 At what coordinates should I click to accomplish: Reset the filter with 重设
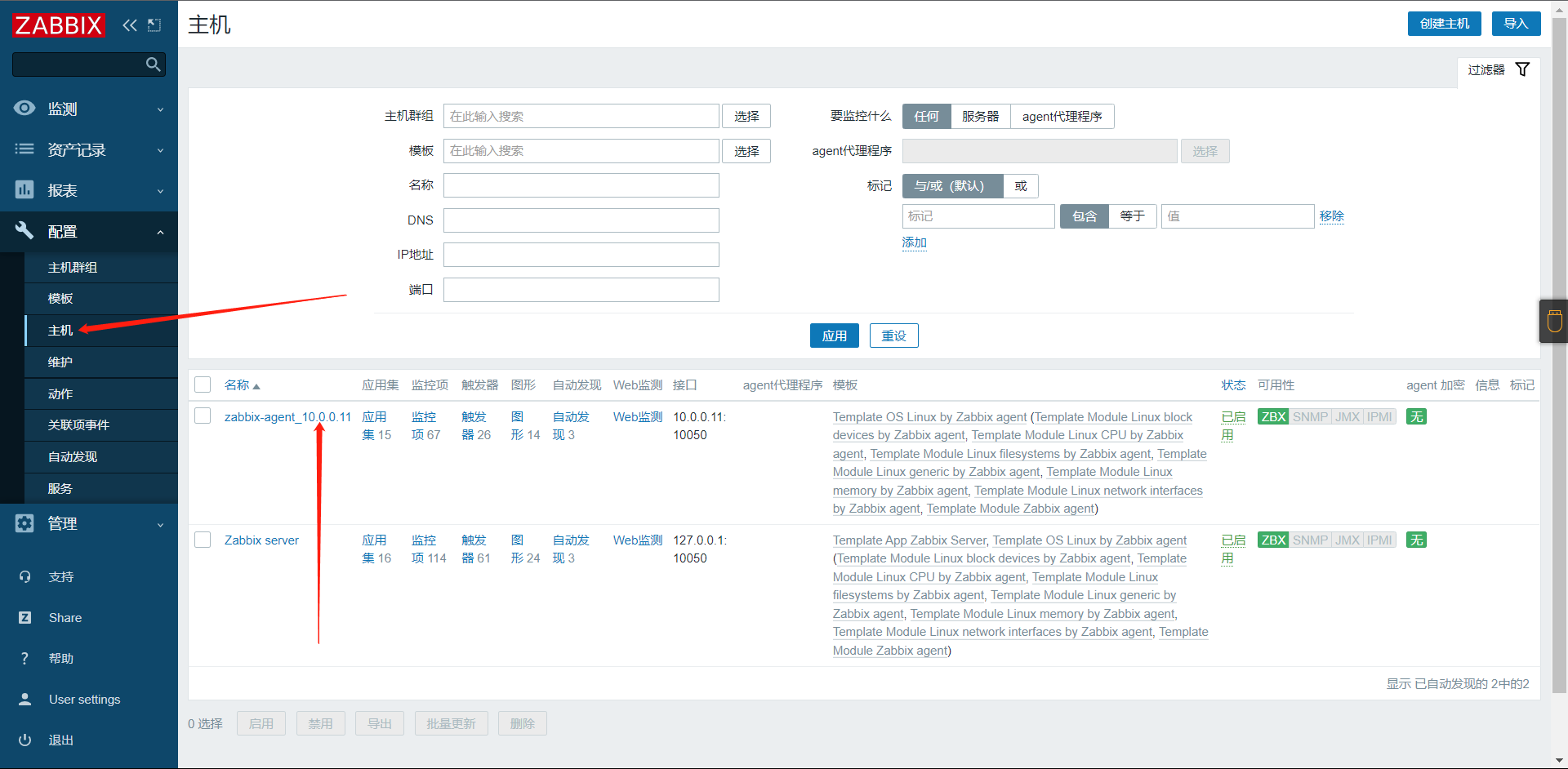[x=893, y=336]
